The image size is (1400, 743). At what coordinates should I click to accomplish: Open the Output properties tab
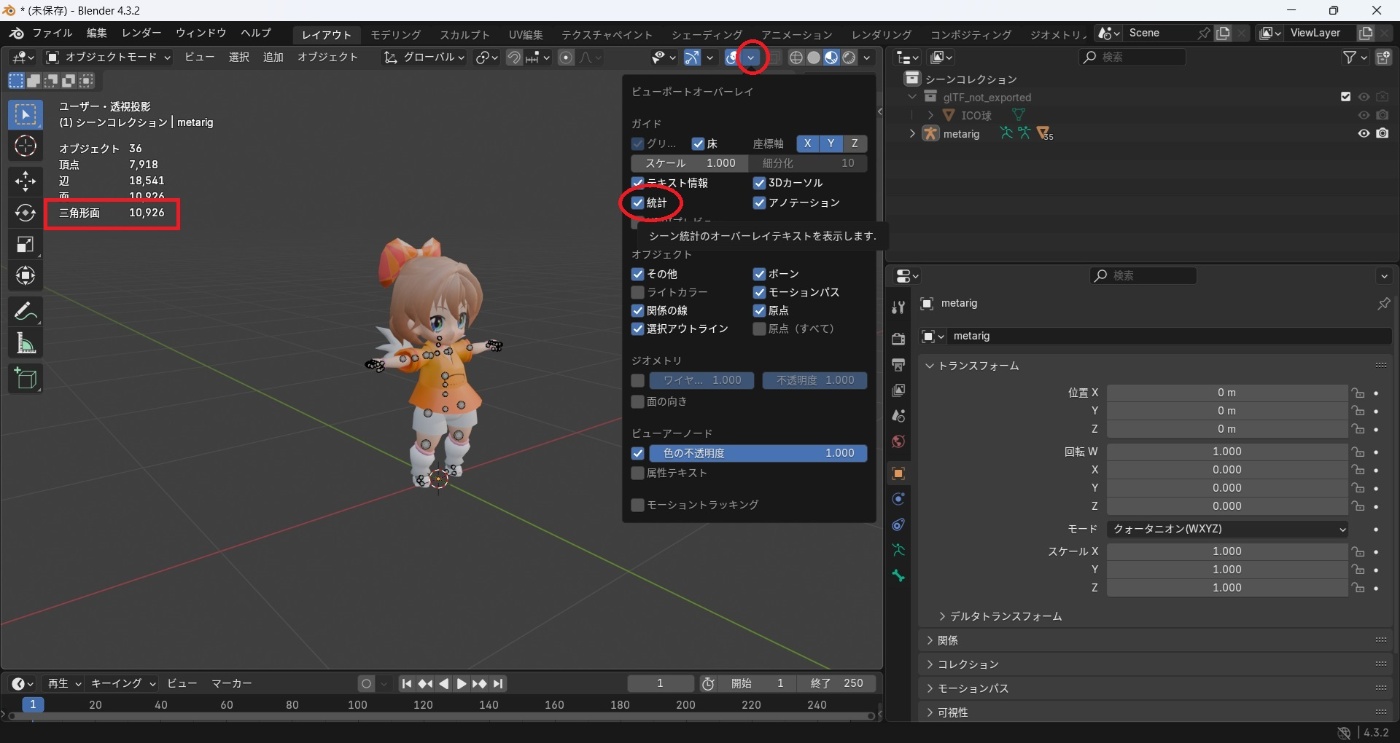(898, 364)
